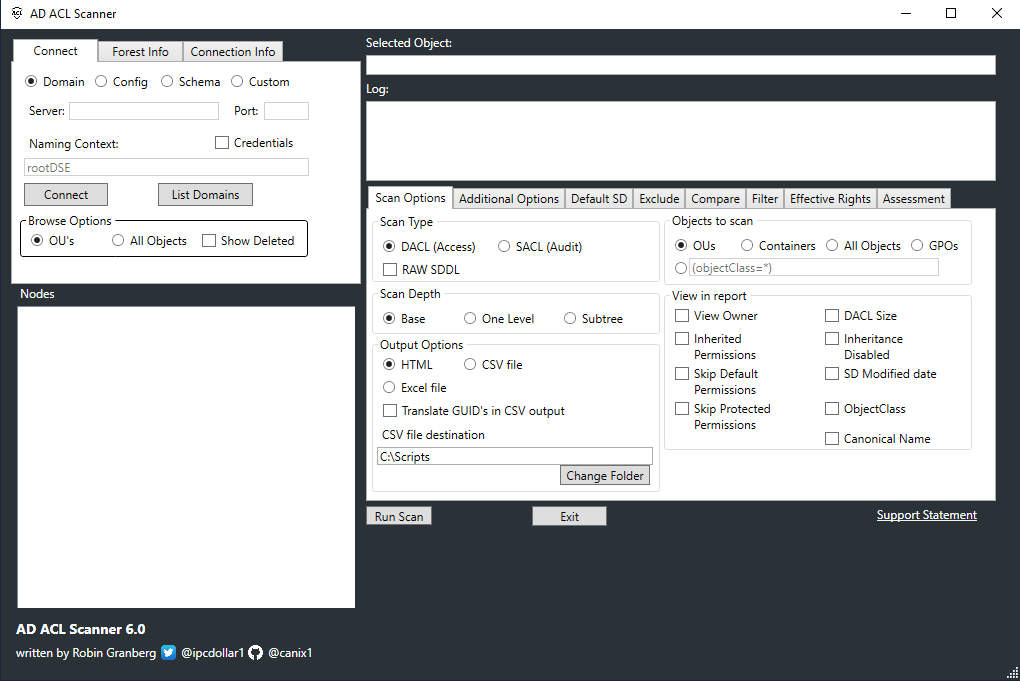Check SD Modified date option
1020x681 pixels.
coord(832,374)
